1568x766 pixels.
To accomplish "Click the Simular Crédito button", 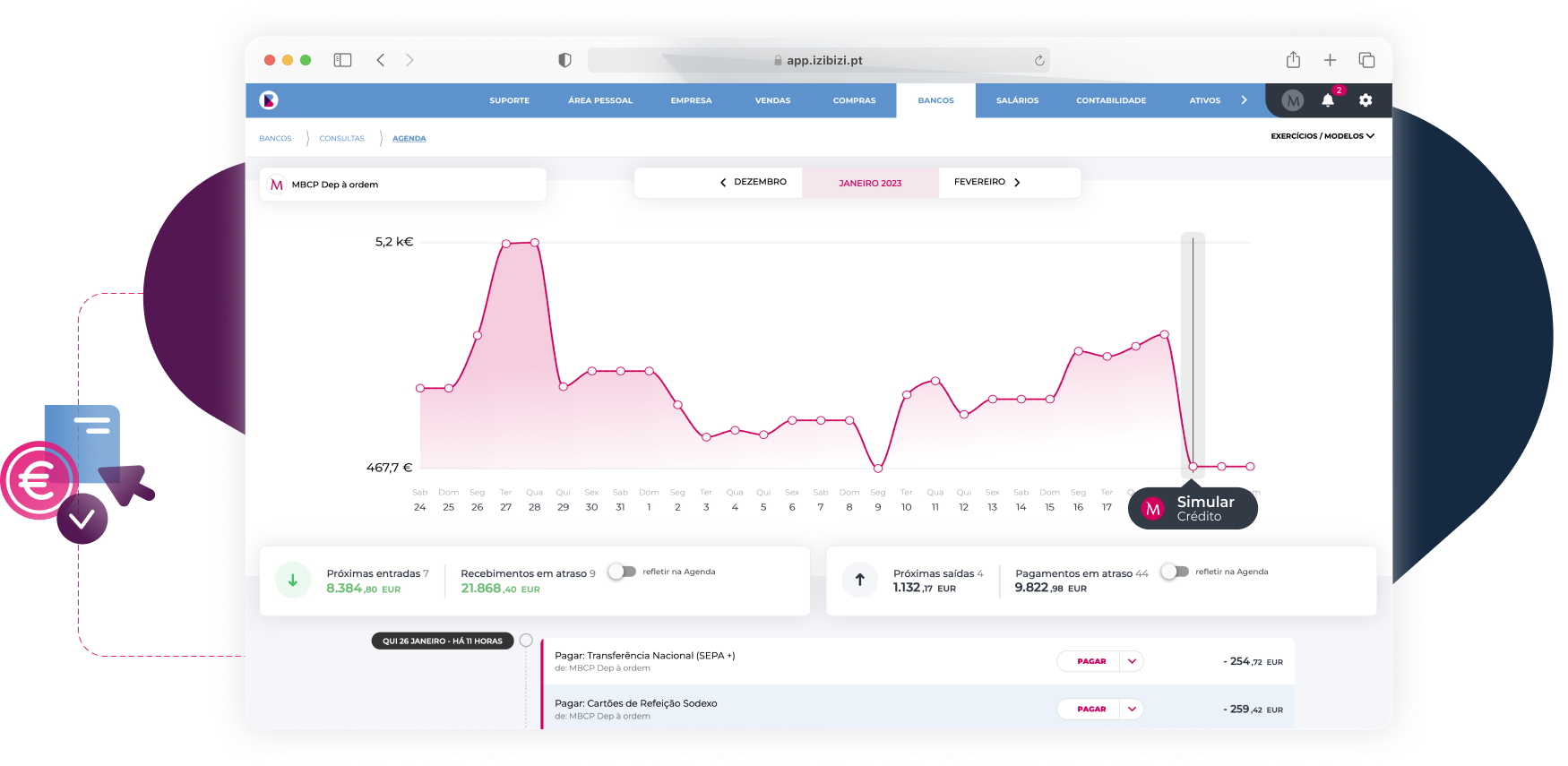I will (x=1193, y=509).
